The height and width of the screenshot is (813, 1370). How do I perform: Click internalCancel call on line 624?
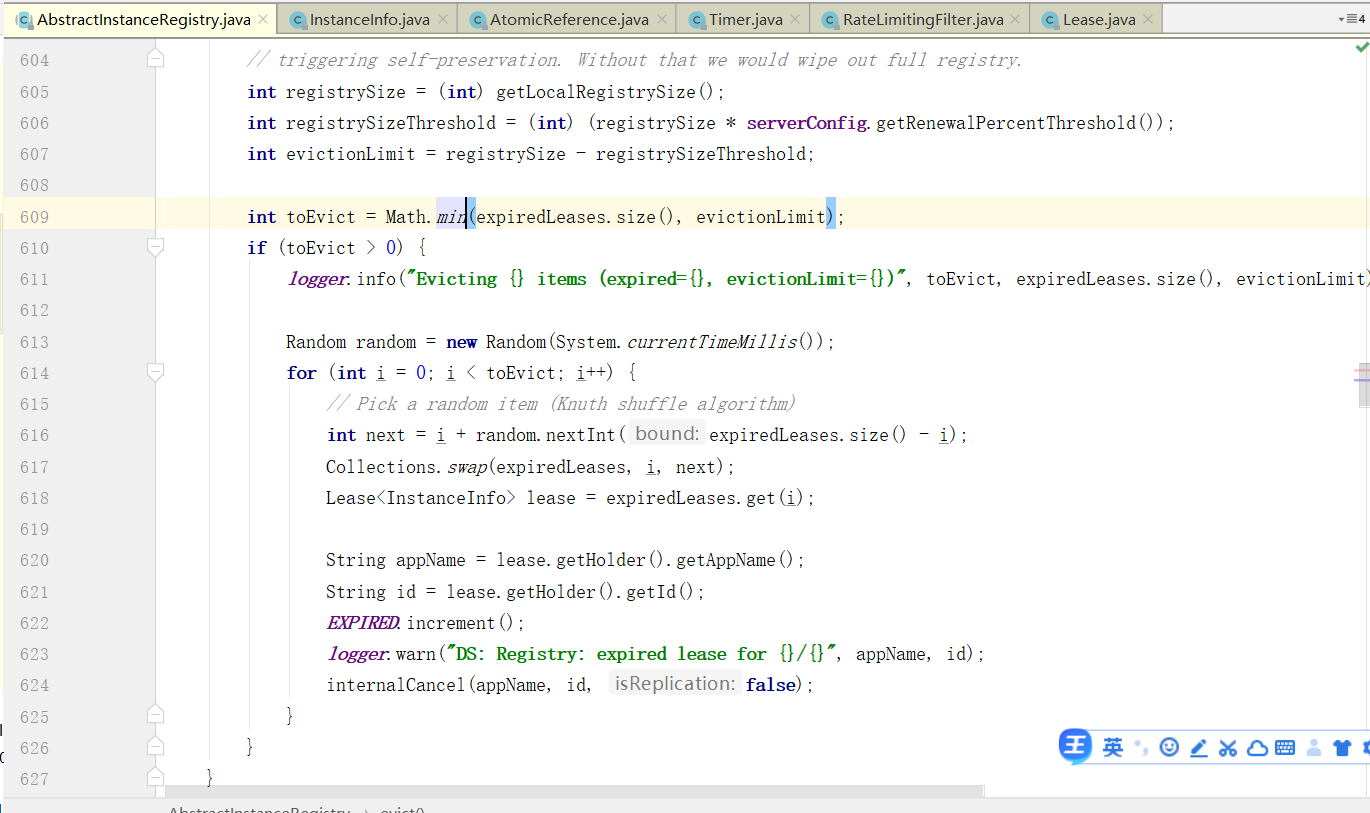point(396,685)
